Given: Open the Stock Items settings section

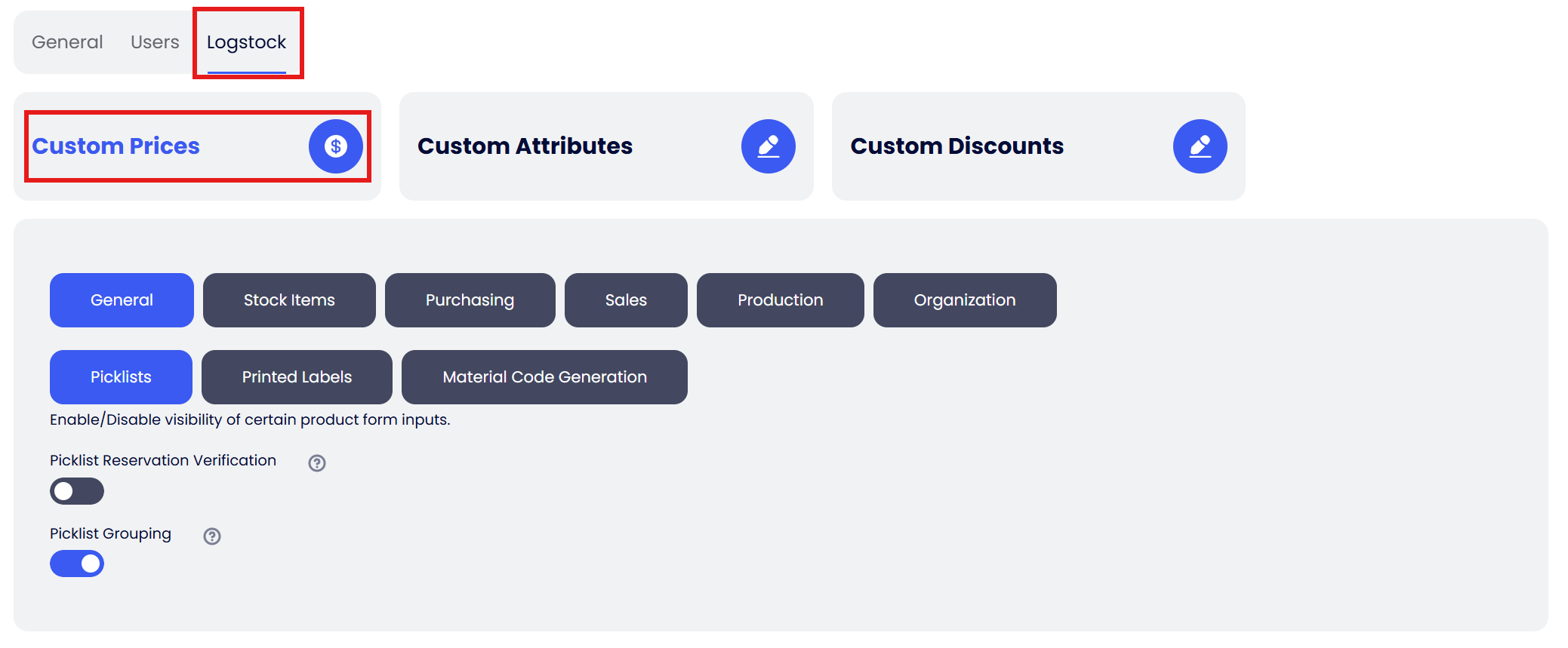Looking at the screenshot, I should 289,300.
